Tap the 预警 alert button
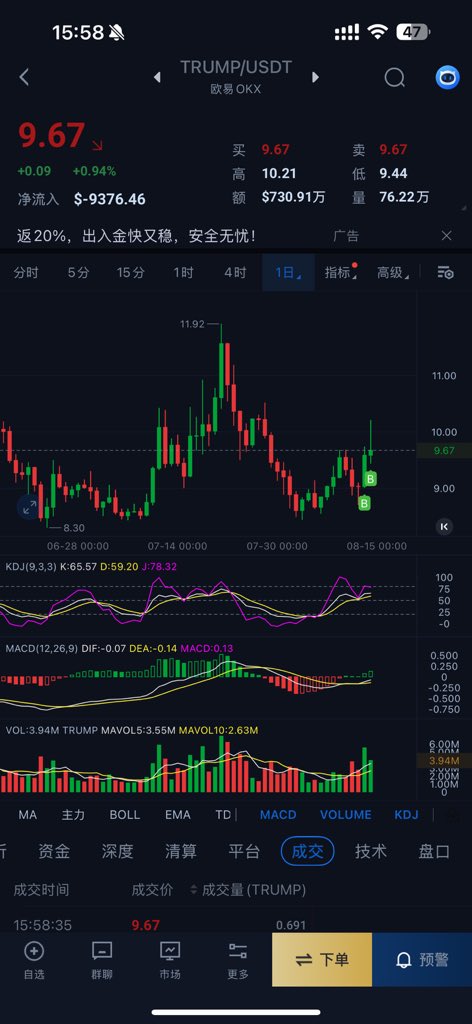Image resolution: width=472 pixels, height=1024 pixels. [422, 959]
